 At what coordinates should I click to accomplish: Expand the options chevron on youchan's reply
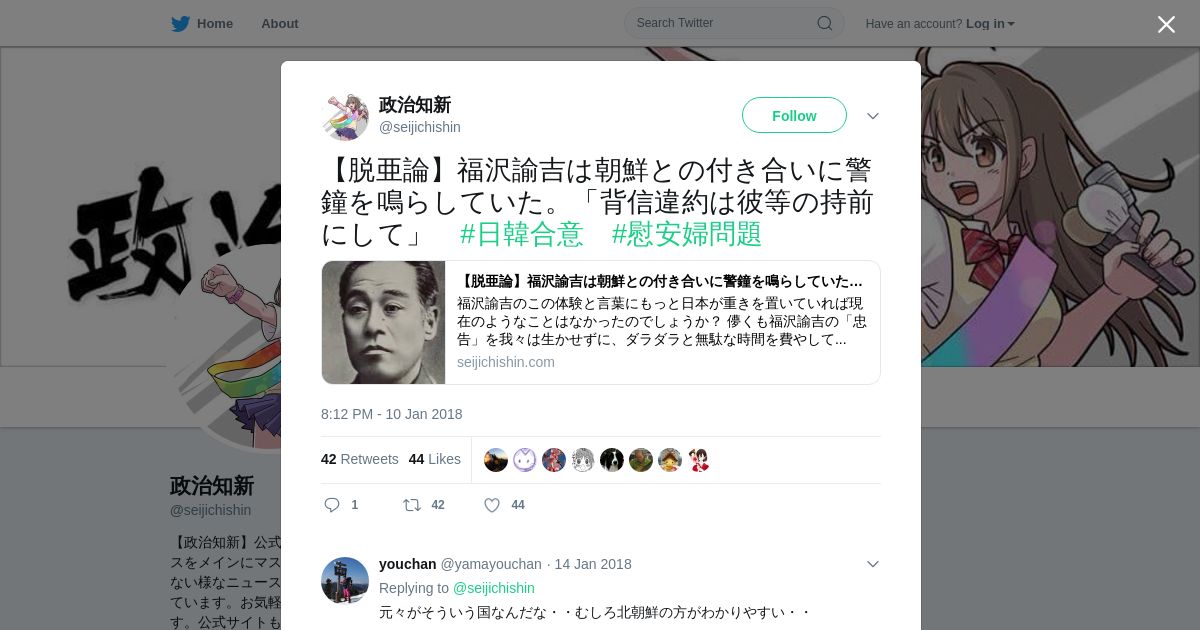[873, 564]
